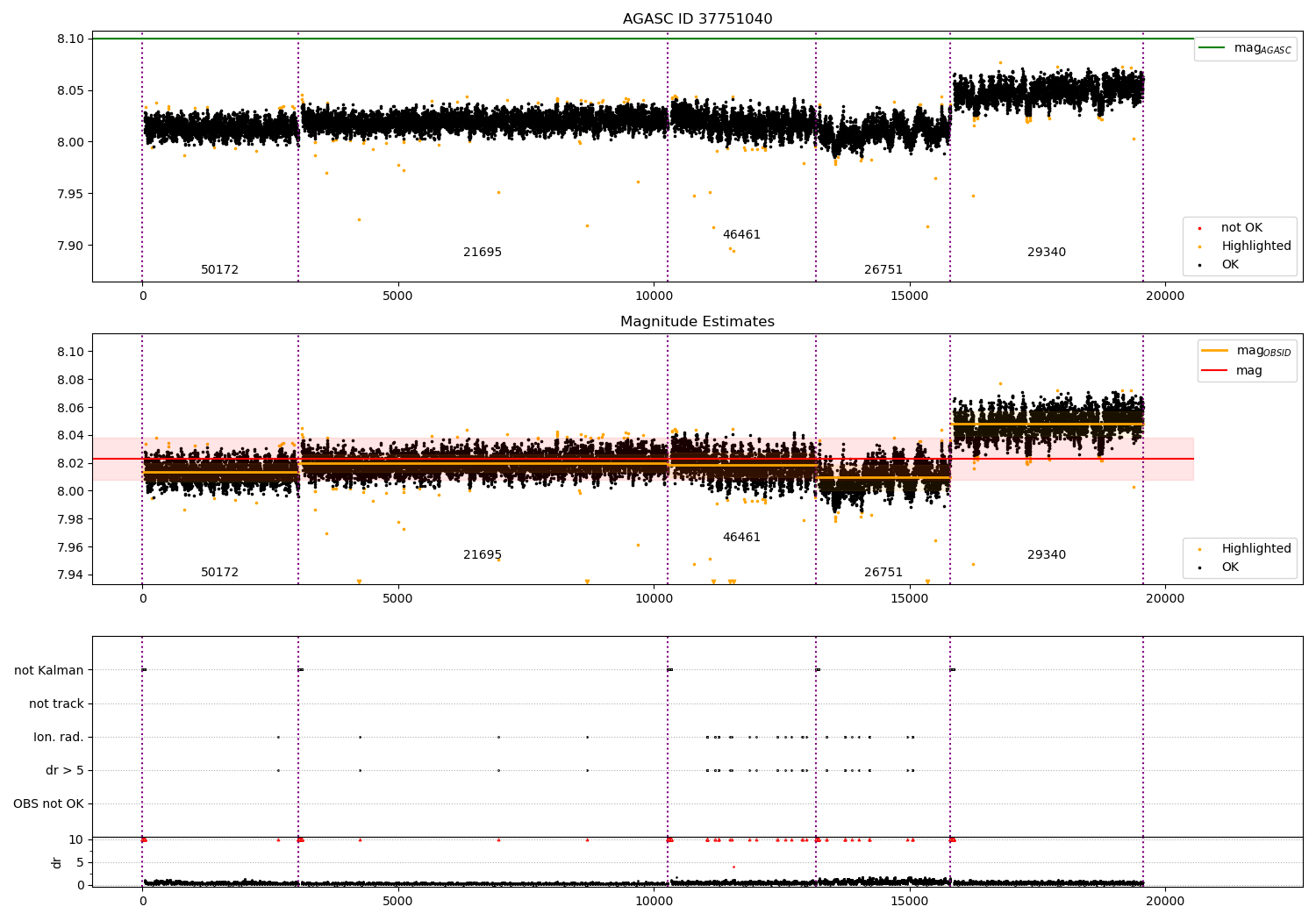Viewport: 1316px width, 921px height.
Task: Click the 'Ion. rad.' row label
Action: point(59,737)
